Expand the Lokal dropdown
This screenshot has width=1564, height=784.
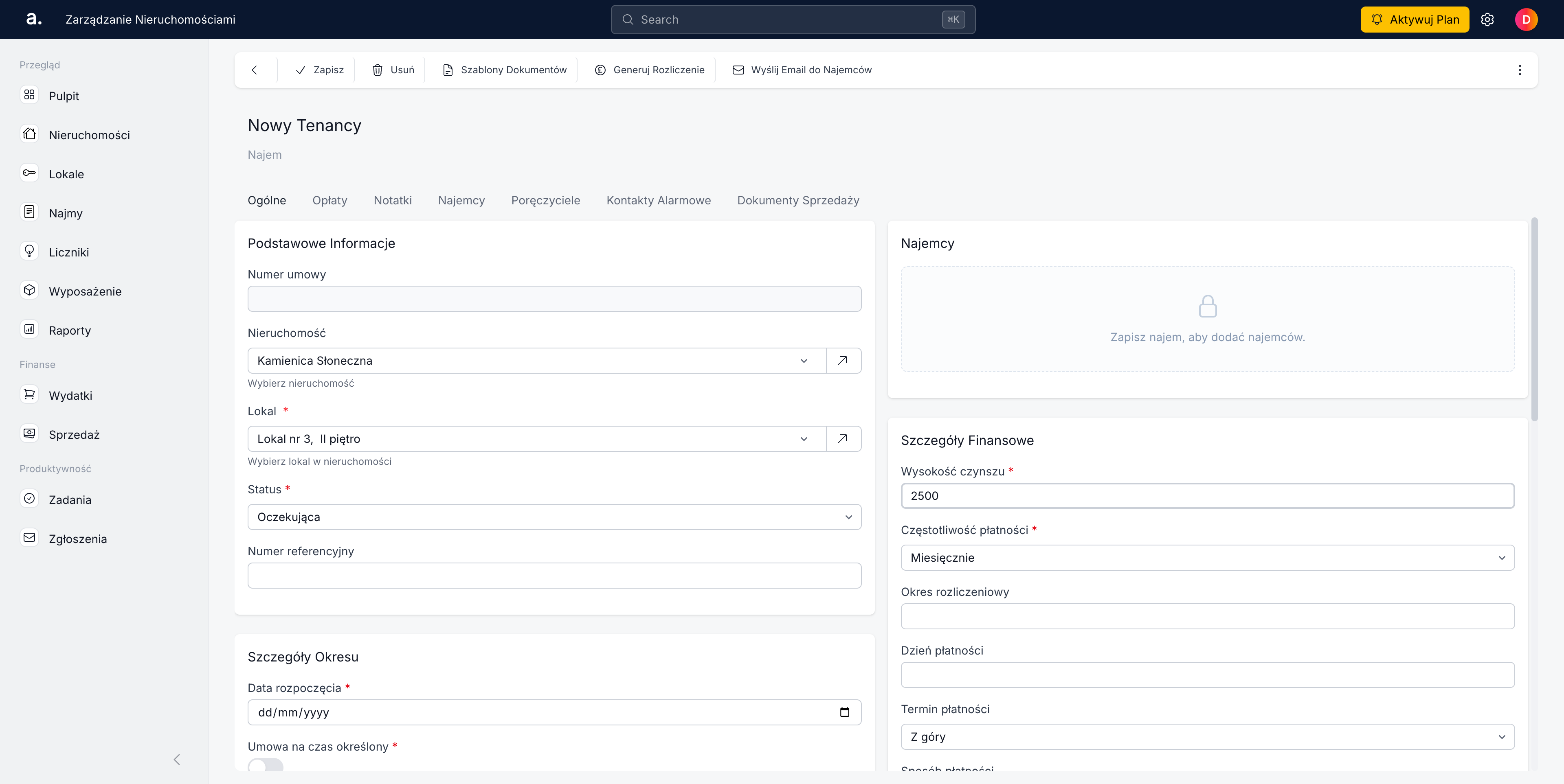click(537, 439)
